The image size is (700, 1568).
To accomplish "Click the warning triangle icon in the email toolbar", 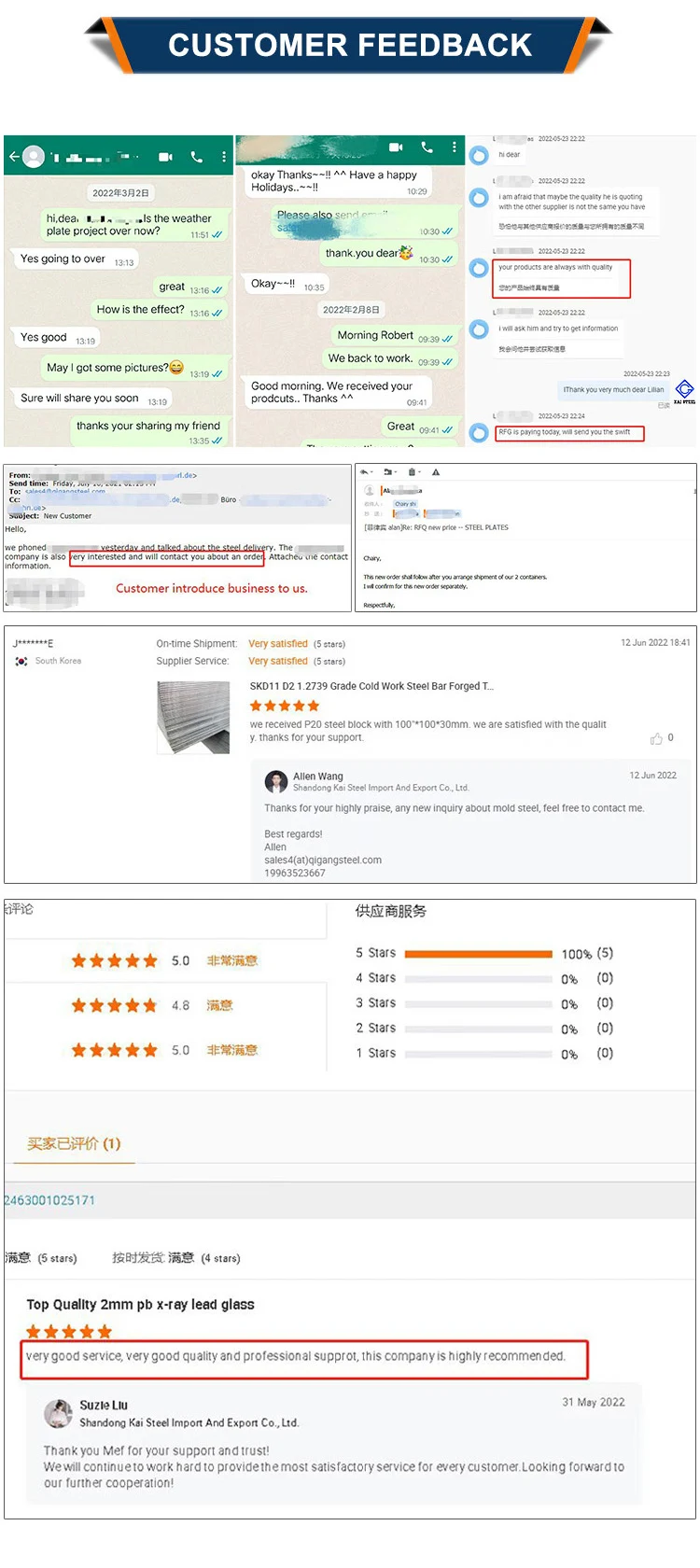I will coord(435,472).
